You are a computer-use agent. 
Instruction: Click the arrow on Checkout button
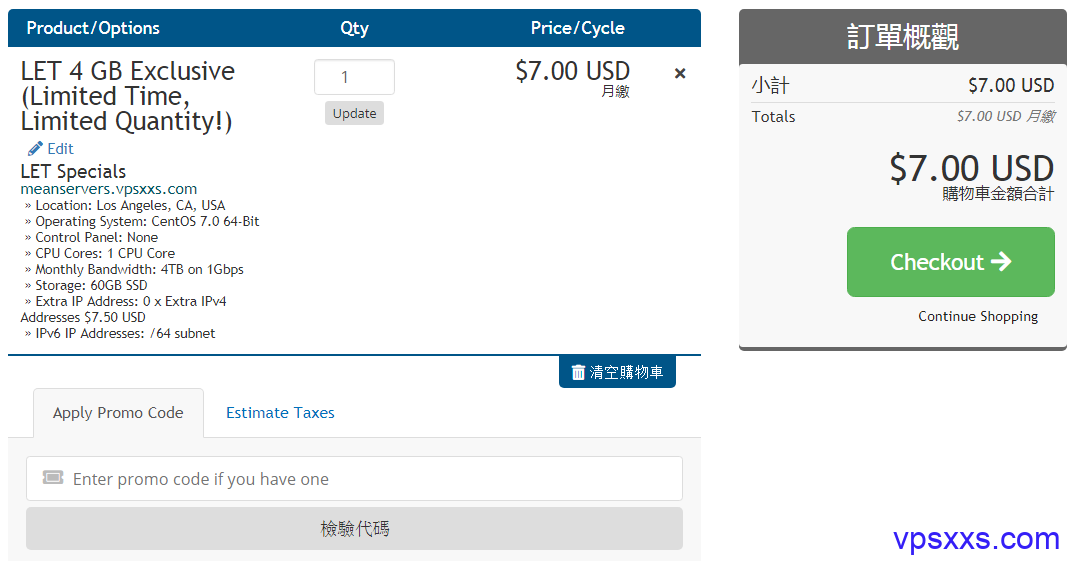(x=1001, y=261)
